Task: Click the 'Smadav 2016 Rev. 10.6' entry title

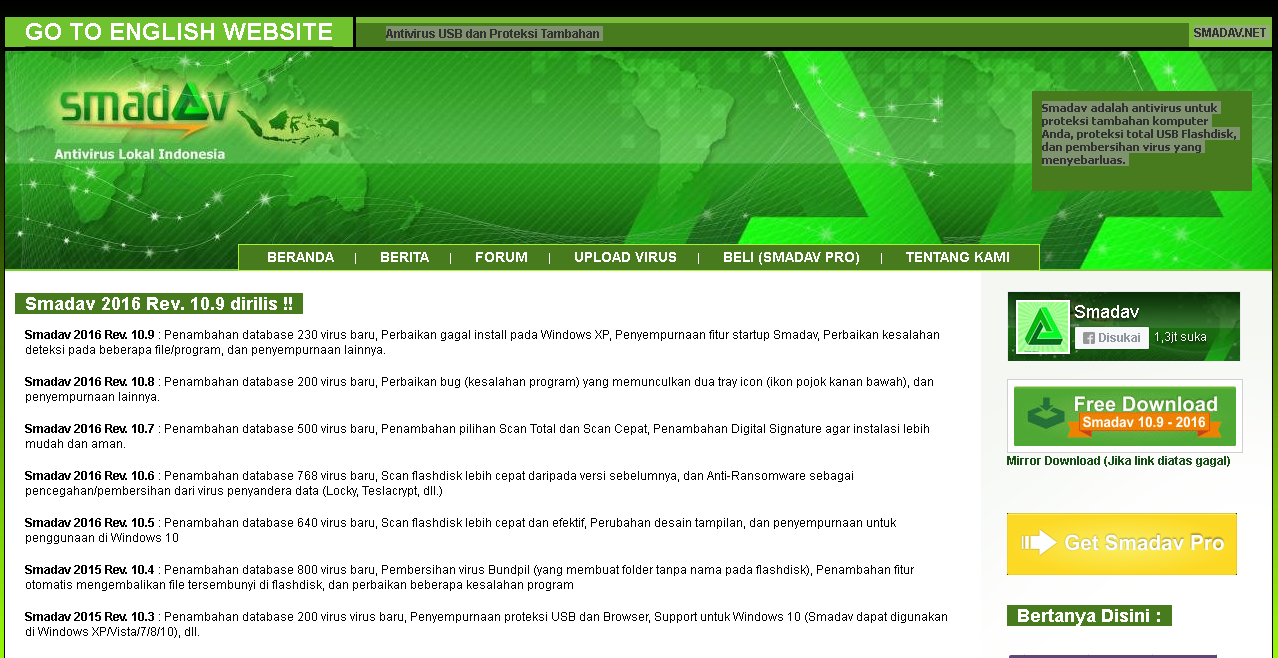Action: [x=90, y=476]
